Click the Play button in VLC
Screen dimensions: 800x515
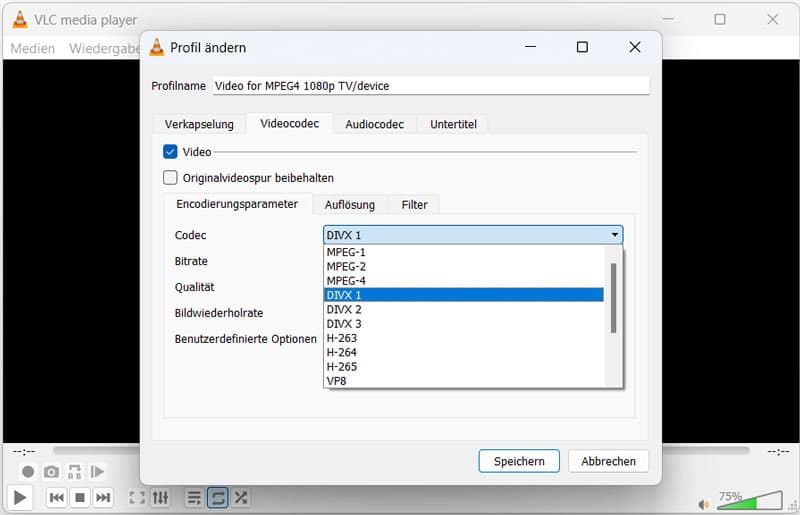coord(20,497)
